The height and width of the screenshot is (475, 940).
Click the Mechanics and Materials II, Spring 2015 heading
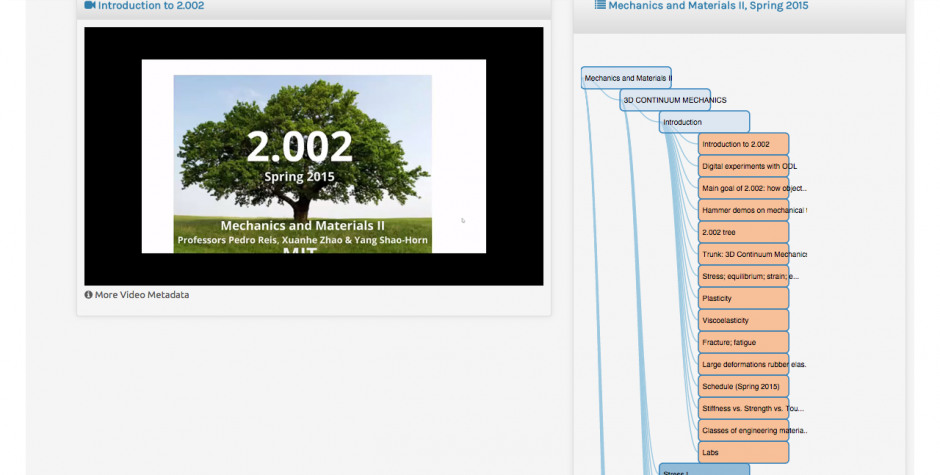(708, 6)
